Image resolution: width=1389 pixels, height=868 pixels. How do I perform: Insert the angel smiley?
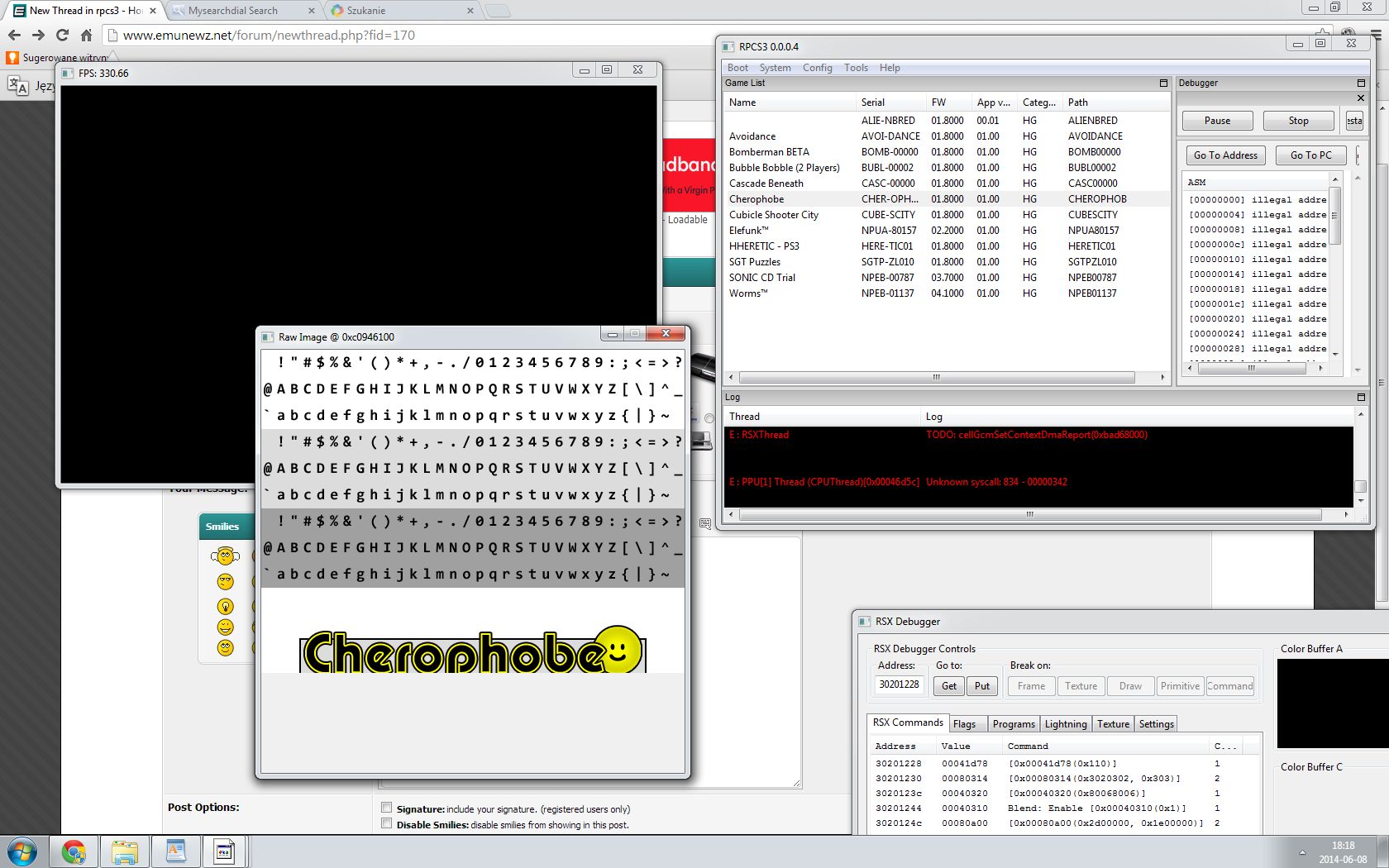pyautogui.click(x=225, y=556)
